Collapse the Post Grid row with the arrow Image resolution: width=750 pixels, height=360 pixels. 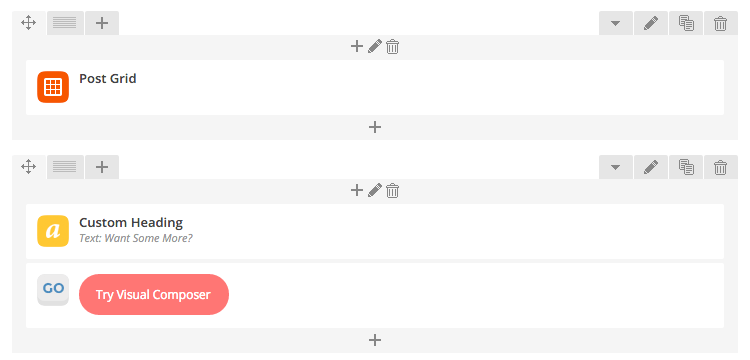click(616, 23)
